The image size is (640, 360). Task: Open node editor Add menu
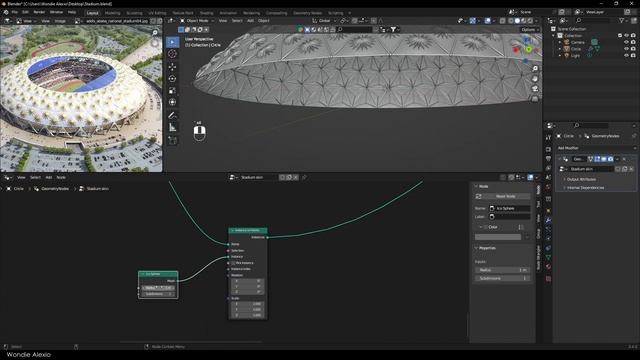49,177
